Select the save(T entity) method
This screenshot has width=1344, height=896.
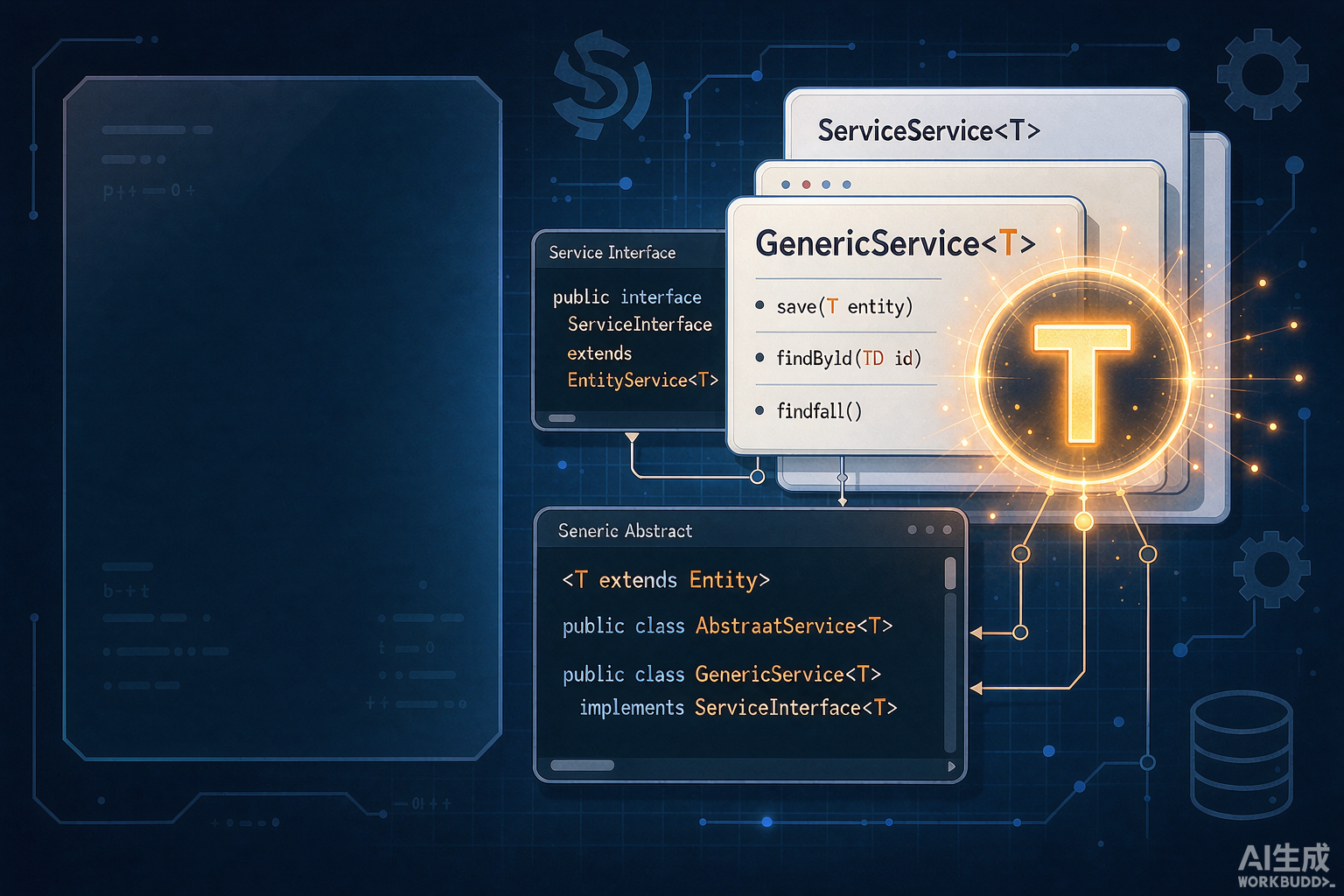pyautogui.click(x=844, y=306)
